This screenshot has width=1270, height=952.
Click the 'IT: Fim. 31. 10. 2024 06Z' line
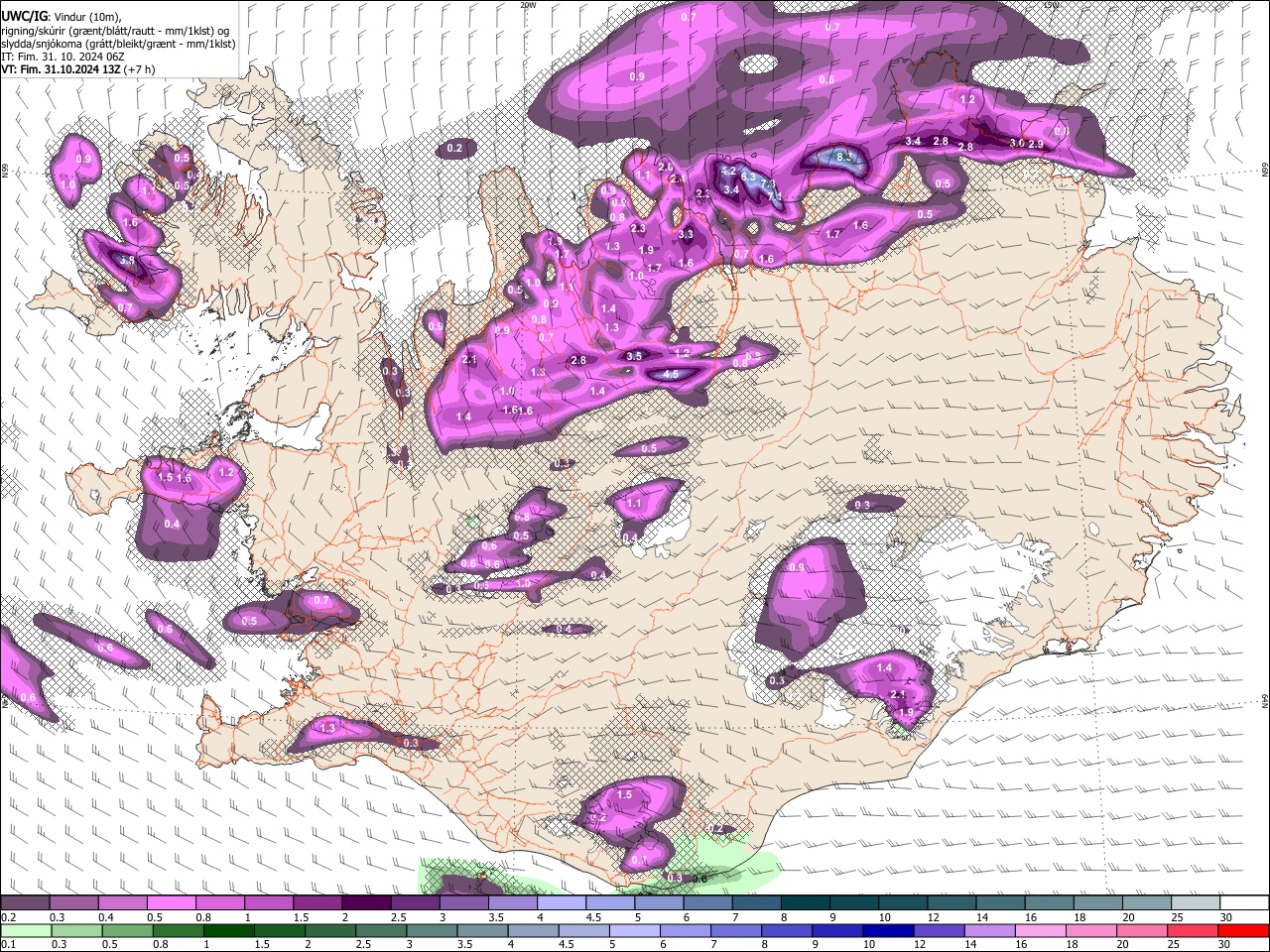(x=63, y=57)
